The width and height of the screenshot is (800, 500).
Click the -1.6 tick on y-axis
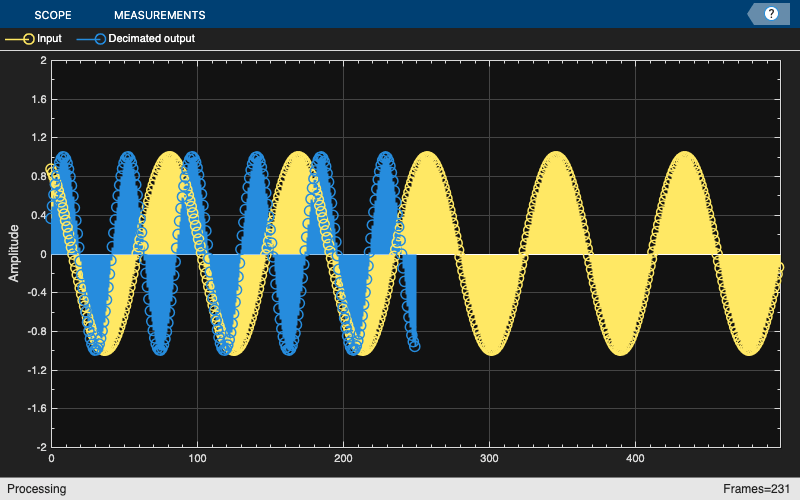(x=37, y=408)
